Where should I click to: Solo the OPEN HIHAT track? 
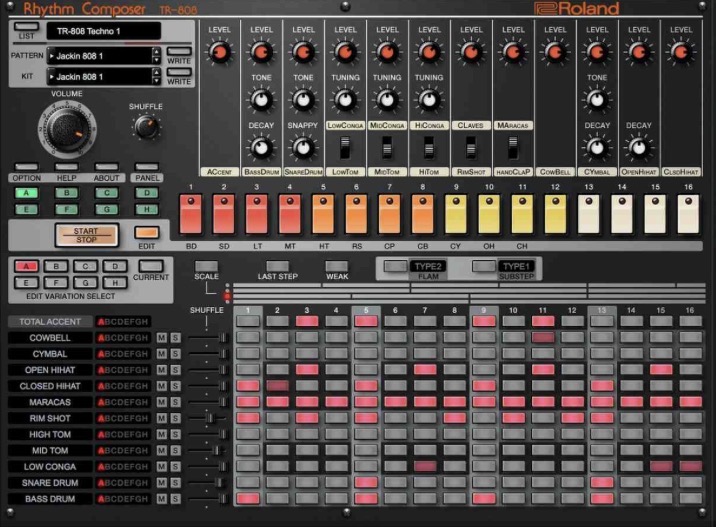175,370
